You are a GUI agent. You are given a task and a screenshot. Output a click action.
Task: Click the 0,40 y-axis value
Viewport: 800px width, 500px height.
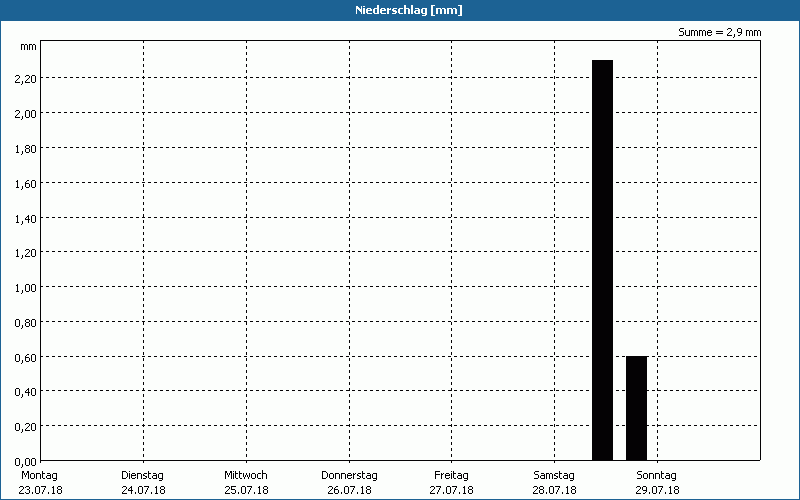26,392
